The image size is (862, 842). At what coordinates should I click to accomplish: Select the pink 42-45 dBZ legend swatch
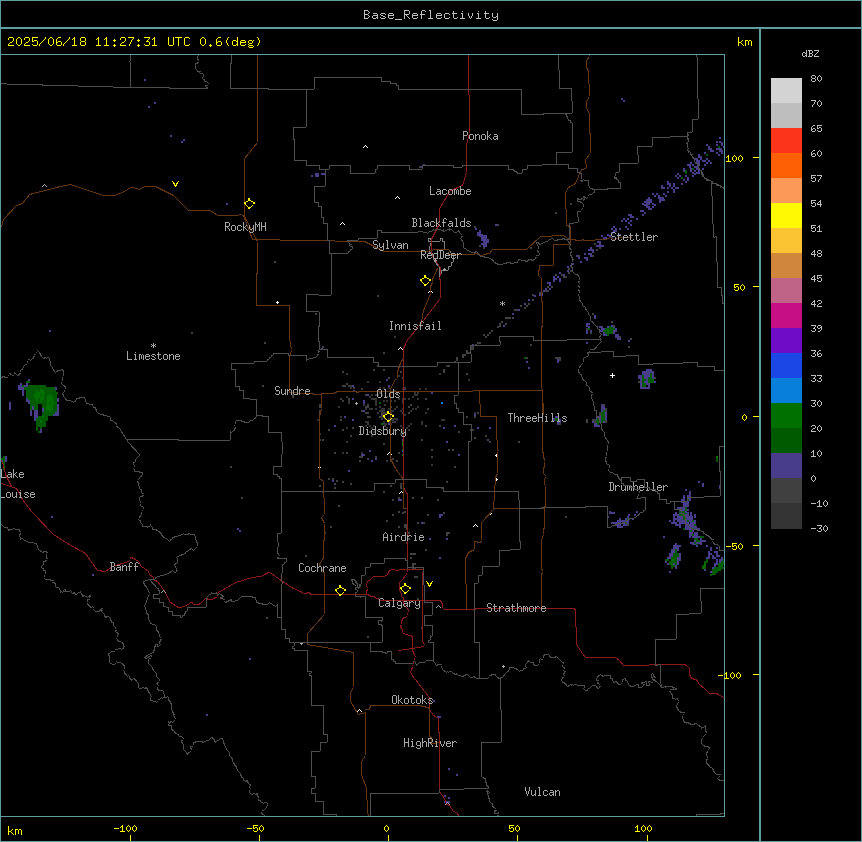click(786, 291)
